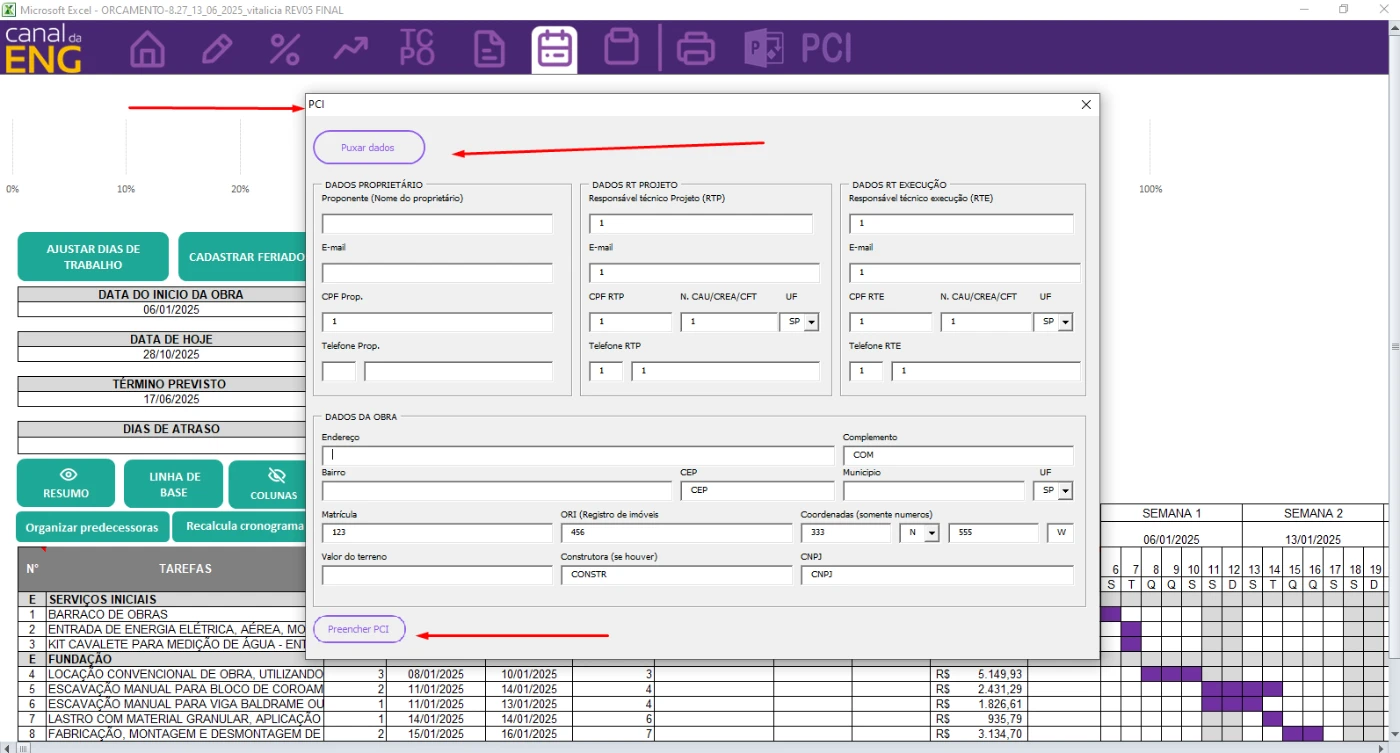1400x753 pixels.
Task: Open the UF dropdown beside Município
Action: click(1065, 491)
